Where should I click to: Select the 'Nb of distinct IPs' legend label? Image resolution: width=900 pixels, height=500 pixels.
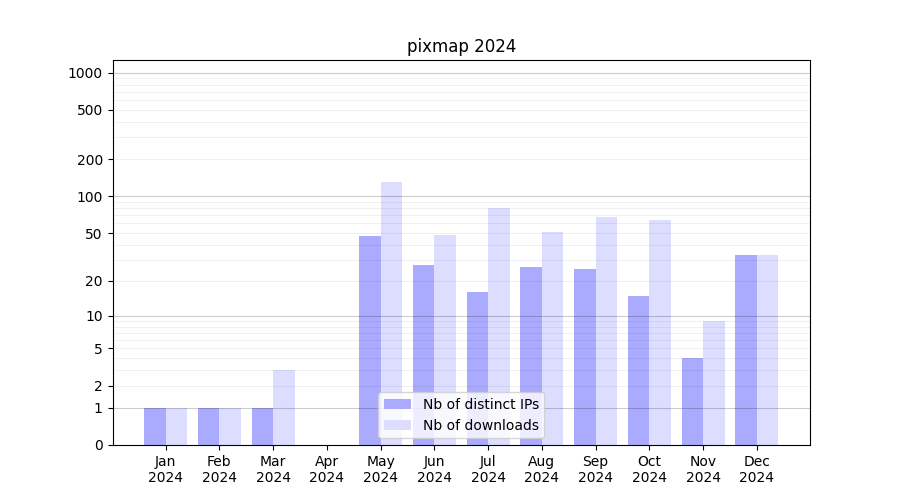coord(480,404)
